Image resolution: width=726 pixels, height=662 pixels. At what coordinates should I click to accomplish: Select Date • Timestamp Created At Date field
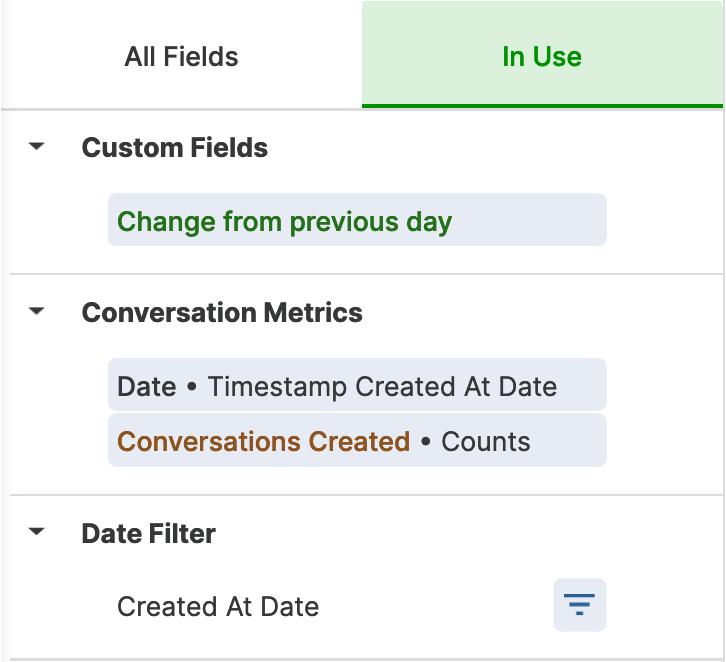357,384
